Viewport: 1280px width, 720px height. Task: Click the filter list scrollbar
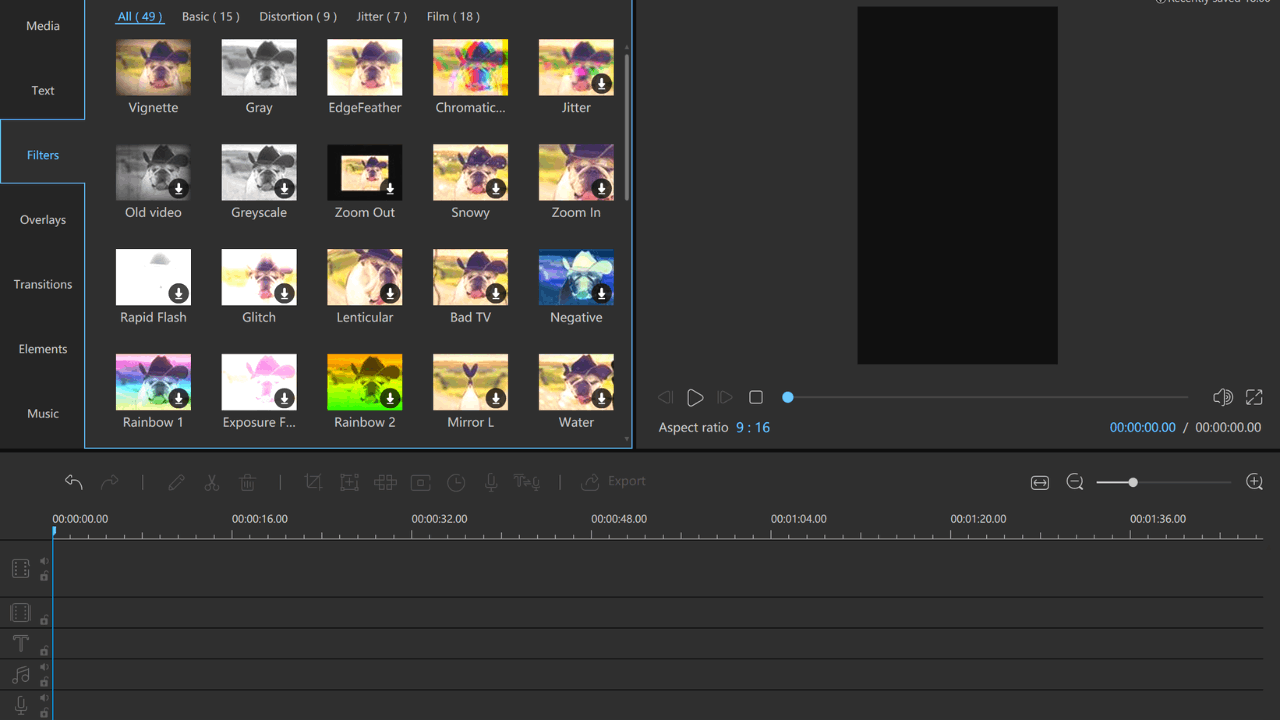(x=627, y=126)
